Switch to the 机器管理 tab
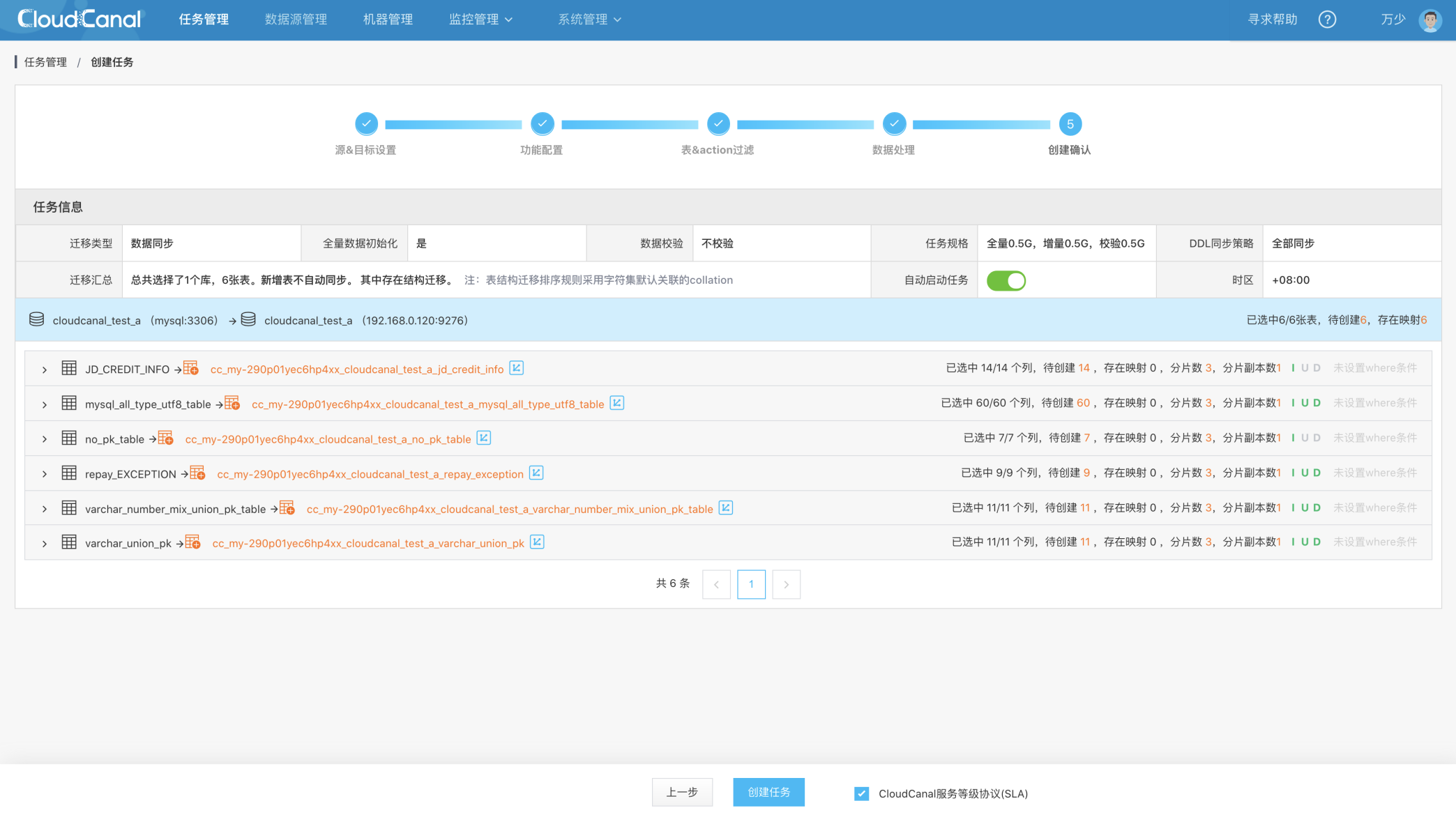 pos(387,19)
